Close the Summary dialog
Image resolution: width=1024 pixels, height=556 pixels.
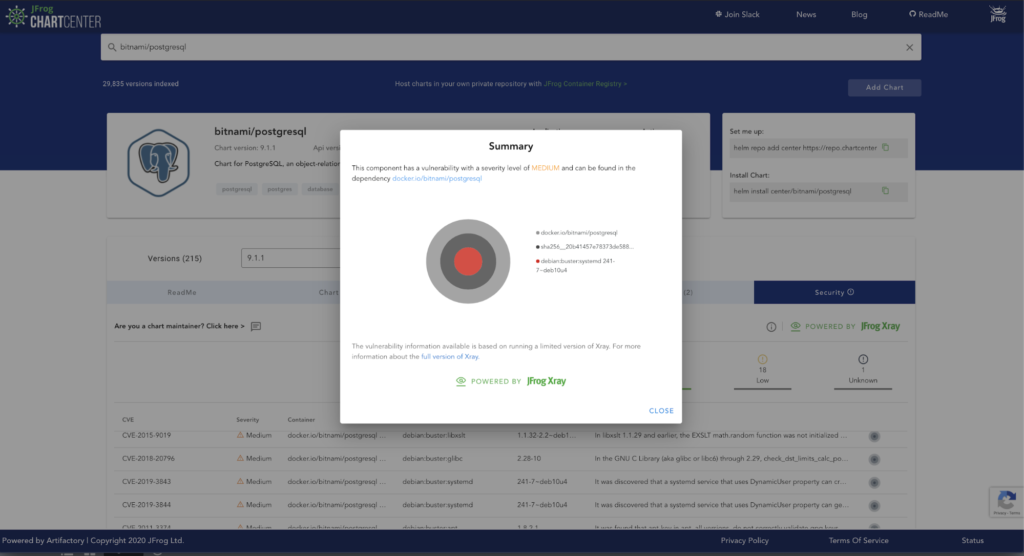[661, 411]
